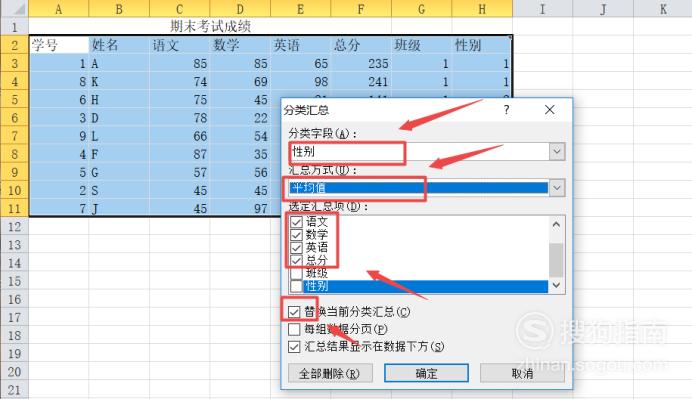Uncheck the 总分 summary item

296,260
